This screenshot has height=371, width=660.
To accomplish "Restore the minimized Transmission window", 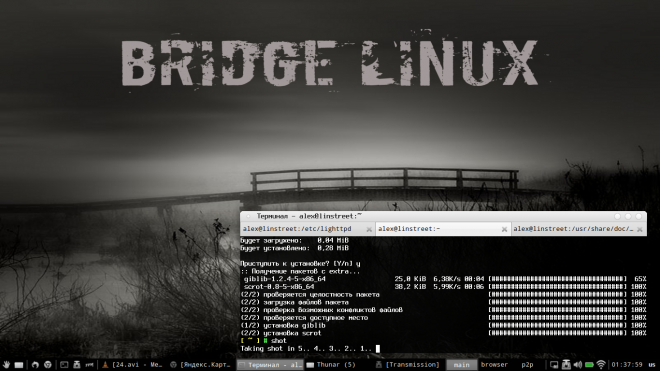I will 408,365.
